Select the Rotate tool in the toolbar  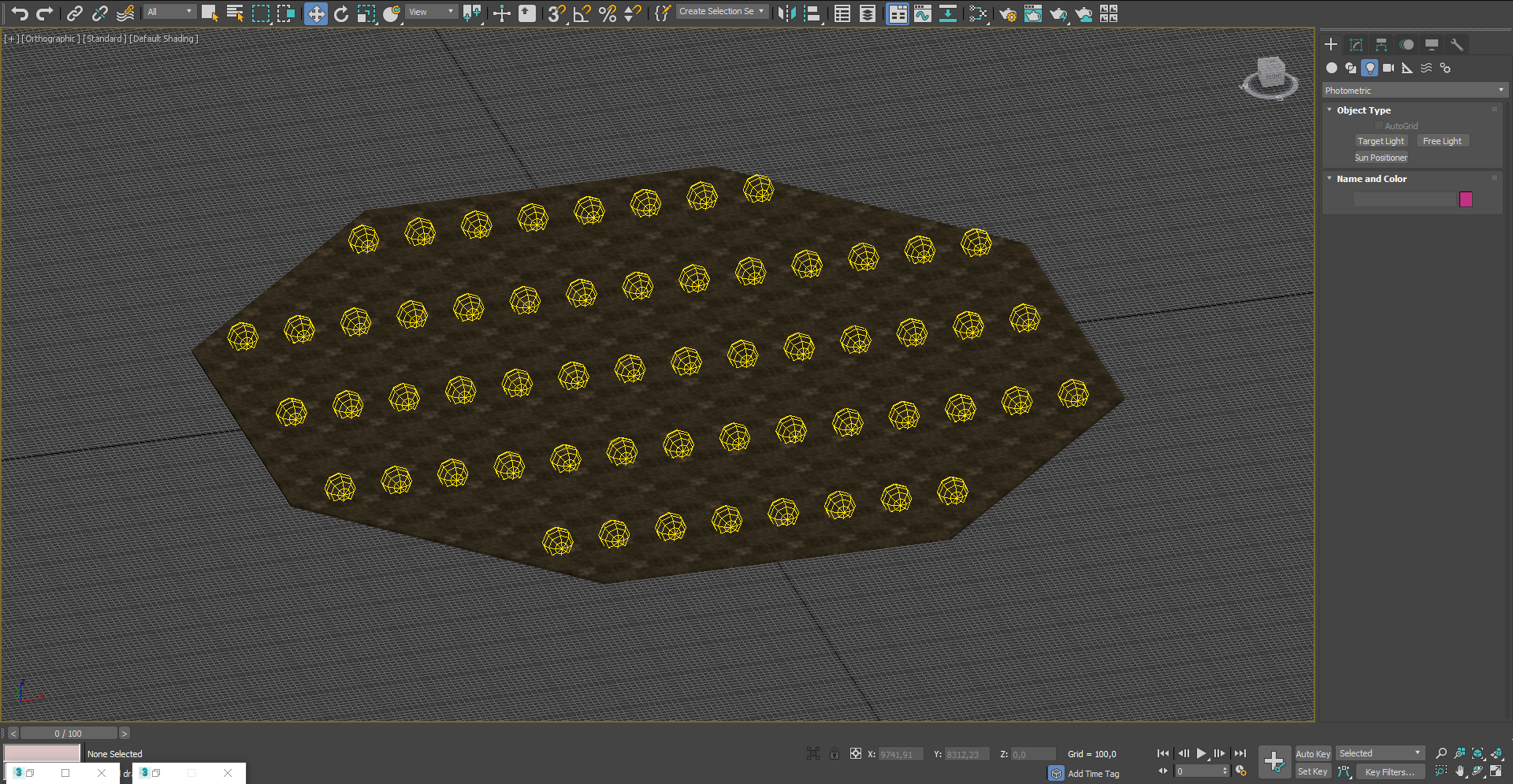(x=341, y=13)
